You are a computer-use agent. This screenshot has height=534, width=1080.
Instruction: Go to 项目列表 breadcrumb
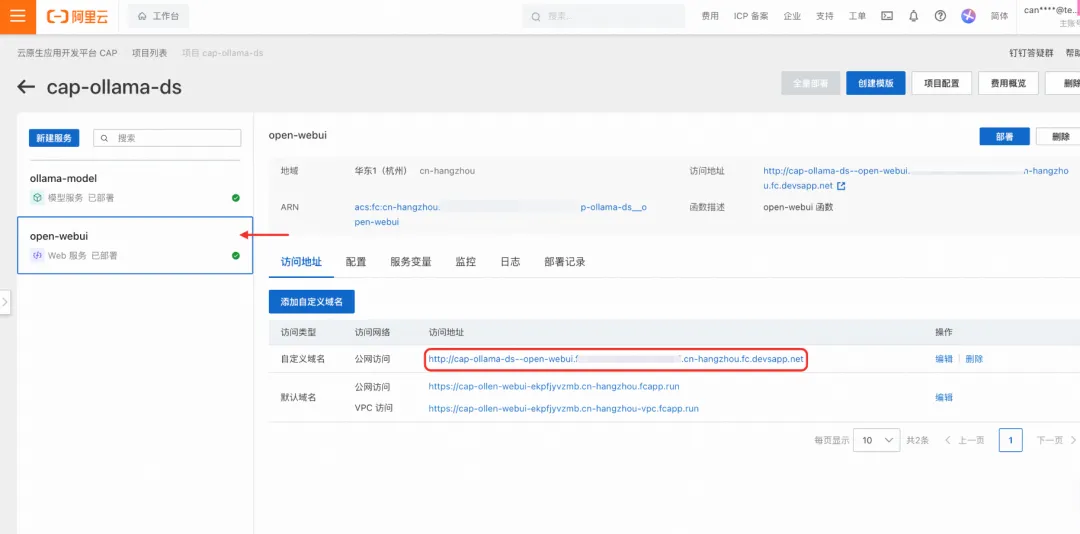pyautogui.click(x=149, y=53)
